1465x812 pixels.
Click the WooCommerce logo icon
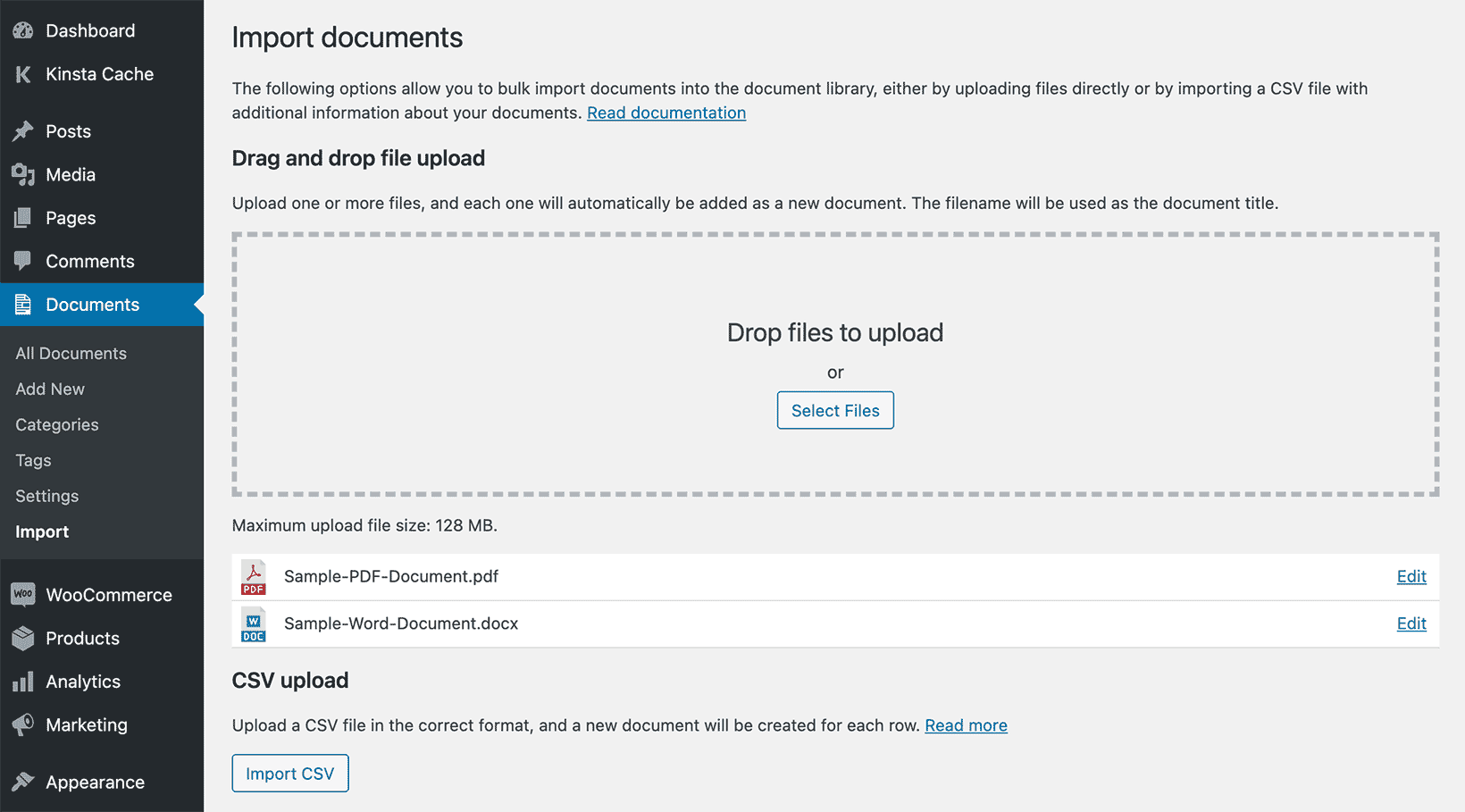click(x=23, y=594)
